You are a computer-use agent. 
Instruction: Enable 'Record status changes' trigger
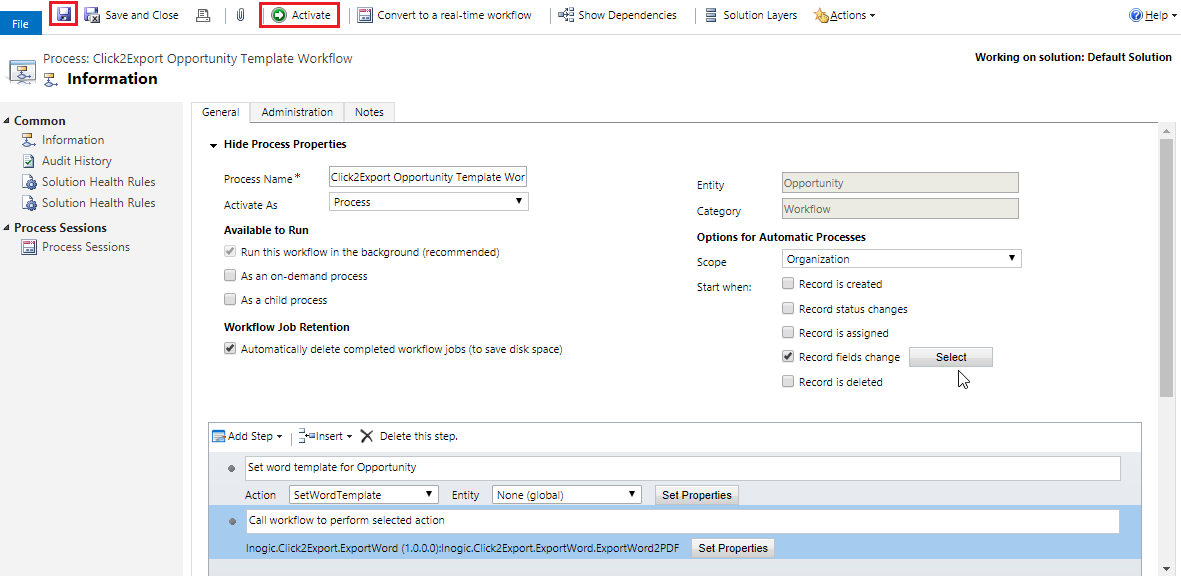coord(788,309)
